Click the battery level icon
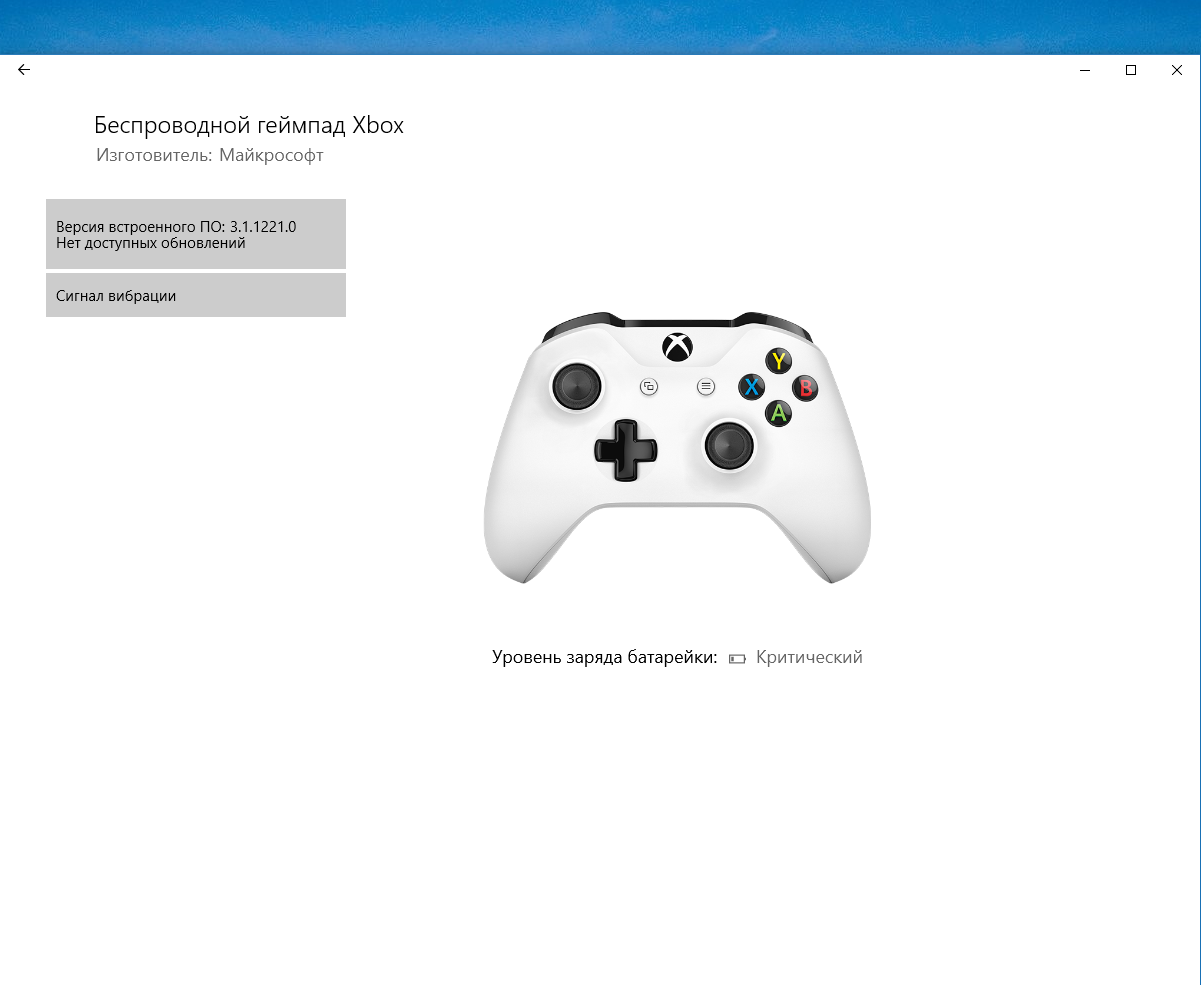This screenshot has height=985, width=1201. pos(737,658)
